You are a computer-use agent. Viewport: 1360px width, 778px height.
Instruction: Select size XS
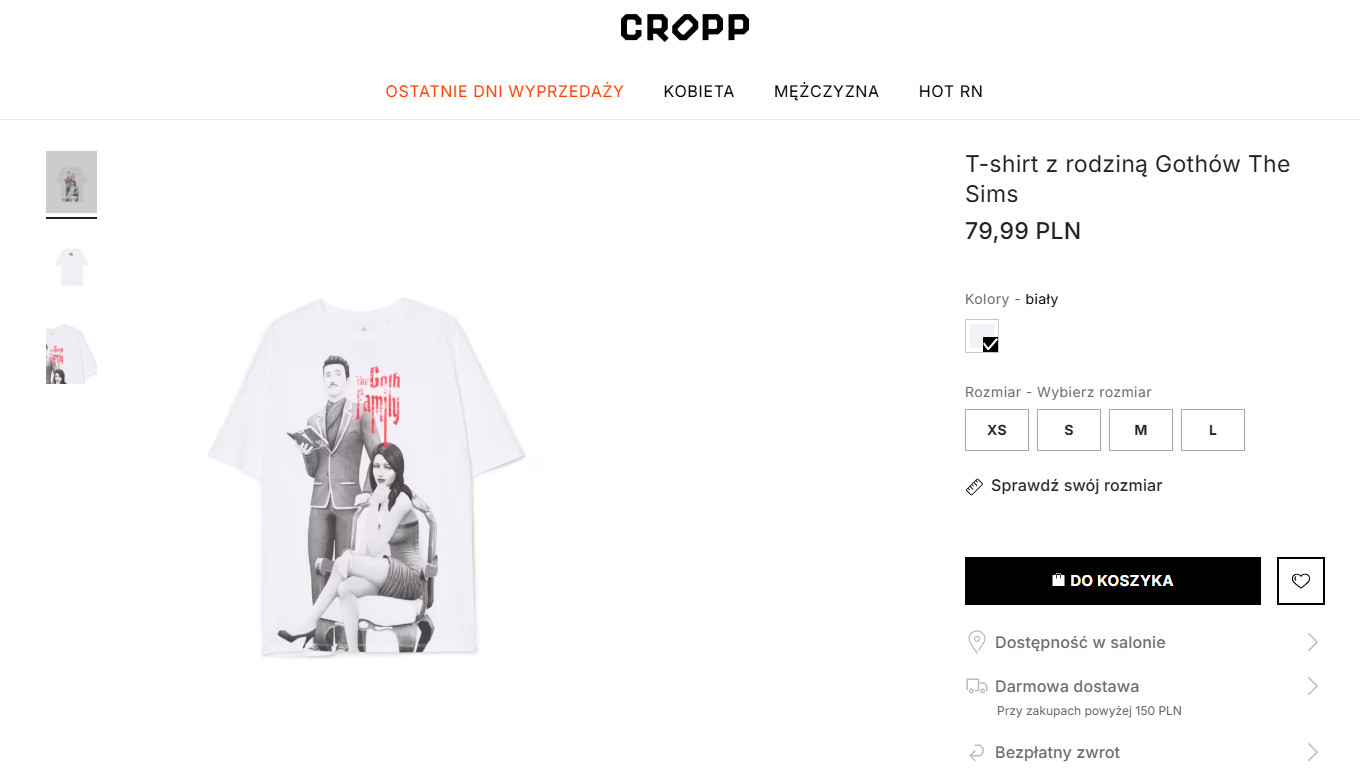point(997,430)
